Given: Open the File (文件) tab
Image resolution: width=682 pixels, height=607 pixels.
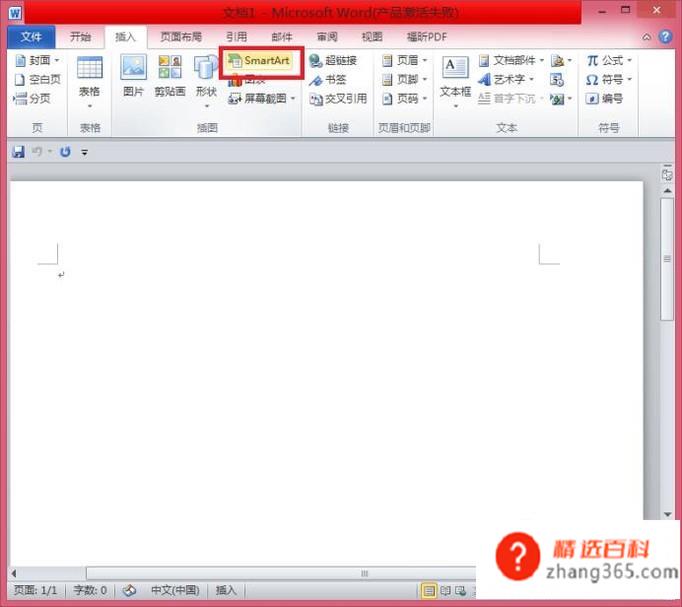Looking at the screenshot, I should tap(31, 37).
